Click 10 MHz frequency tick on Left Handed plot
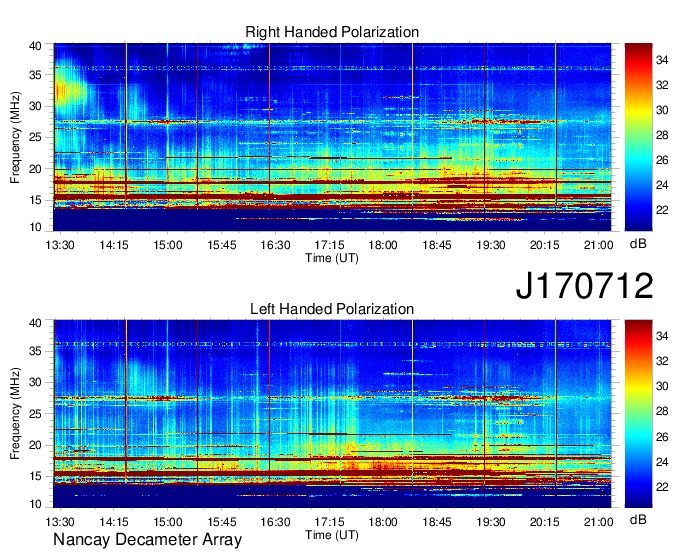This screenshot has width=680, height=552. [x=35, y=504]
